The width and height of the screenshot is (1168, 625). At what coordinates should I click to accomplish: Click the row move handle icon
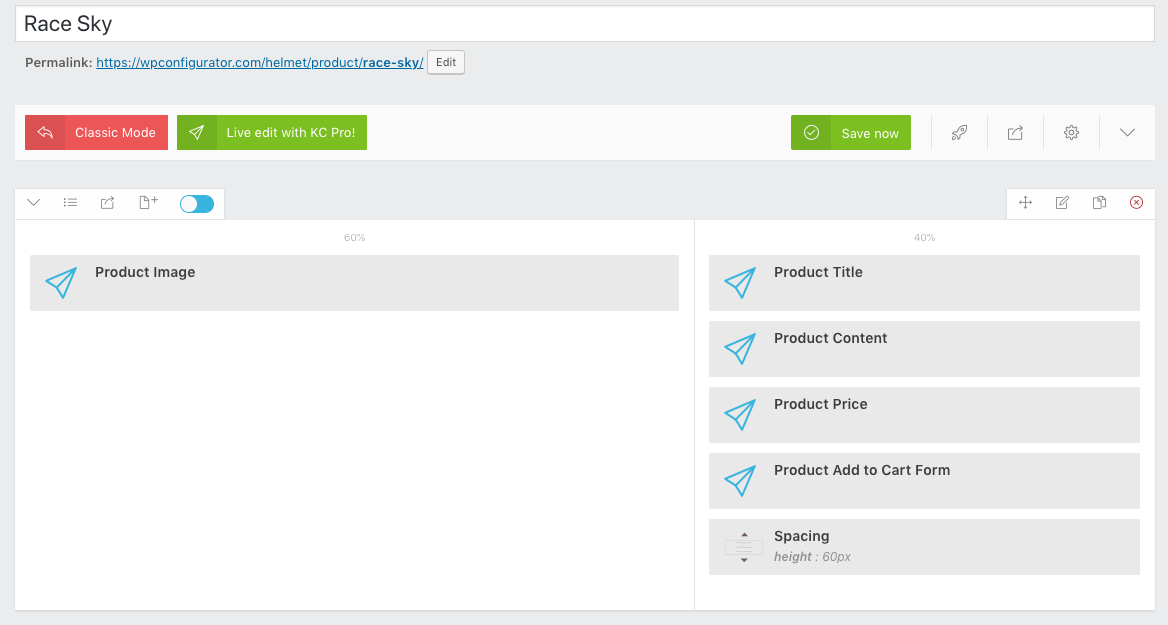click(1025, 203)
